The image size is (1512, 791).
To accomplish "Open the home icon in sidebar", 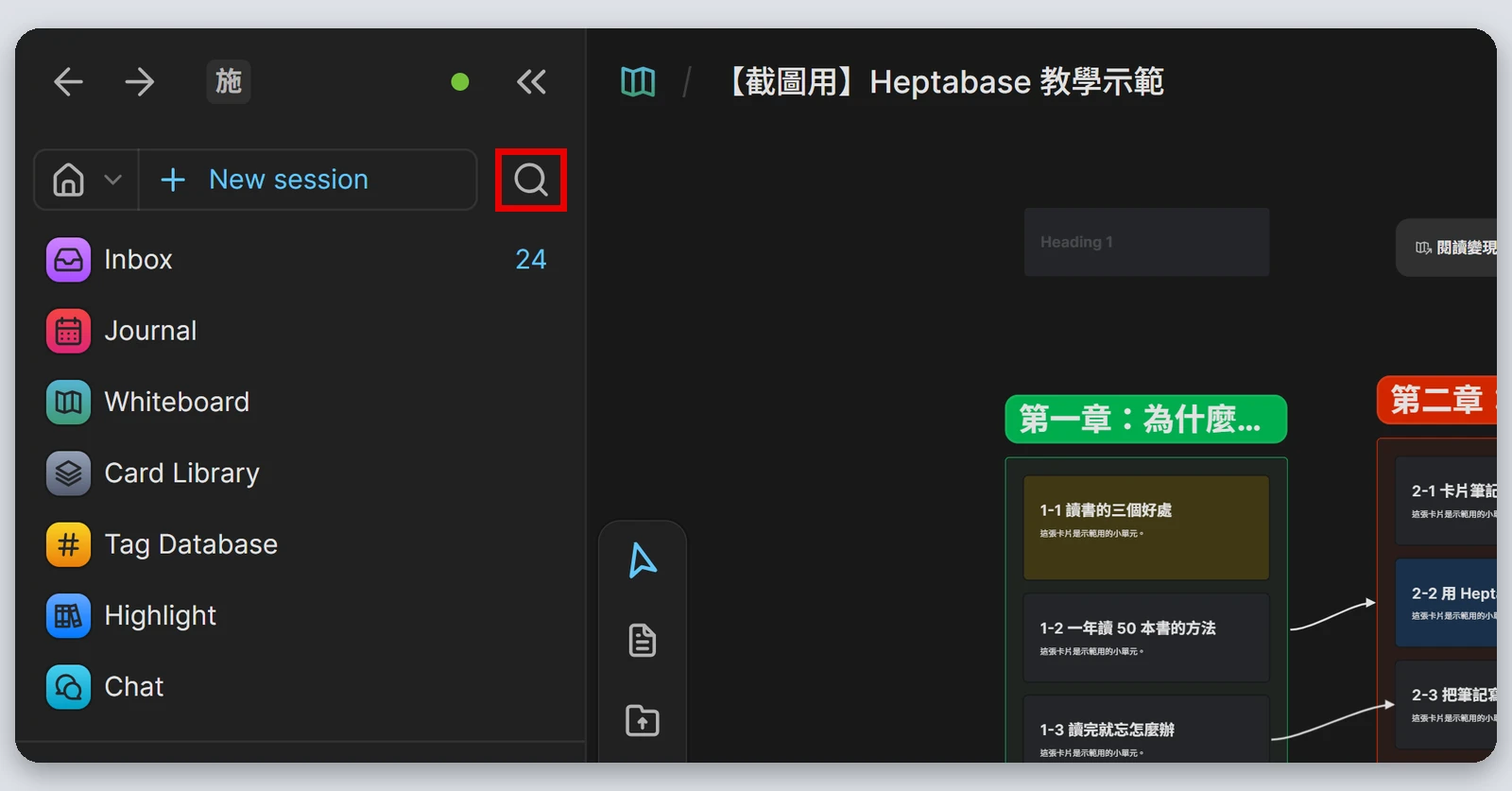I will tap(68, 180).
